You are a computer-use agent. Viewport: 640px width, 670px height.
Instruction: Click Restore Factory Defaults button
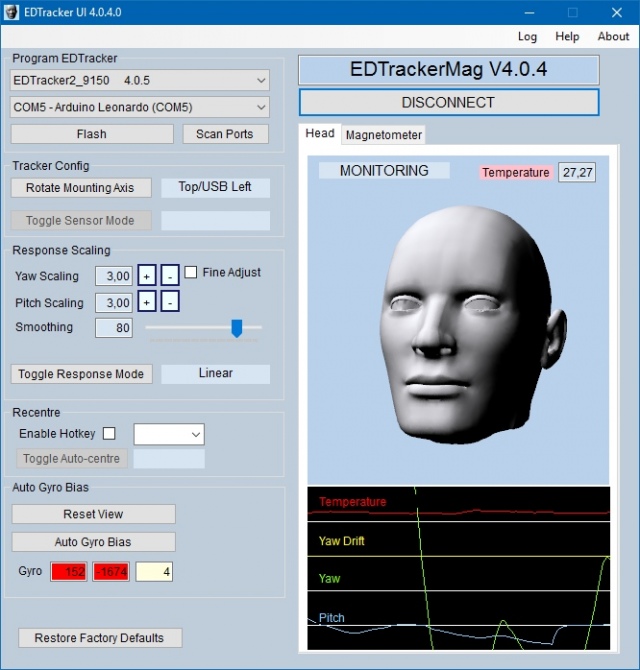click(100, 638)
